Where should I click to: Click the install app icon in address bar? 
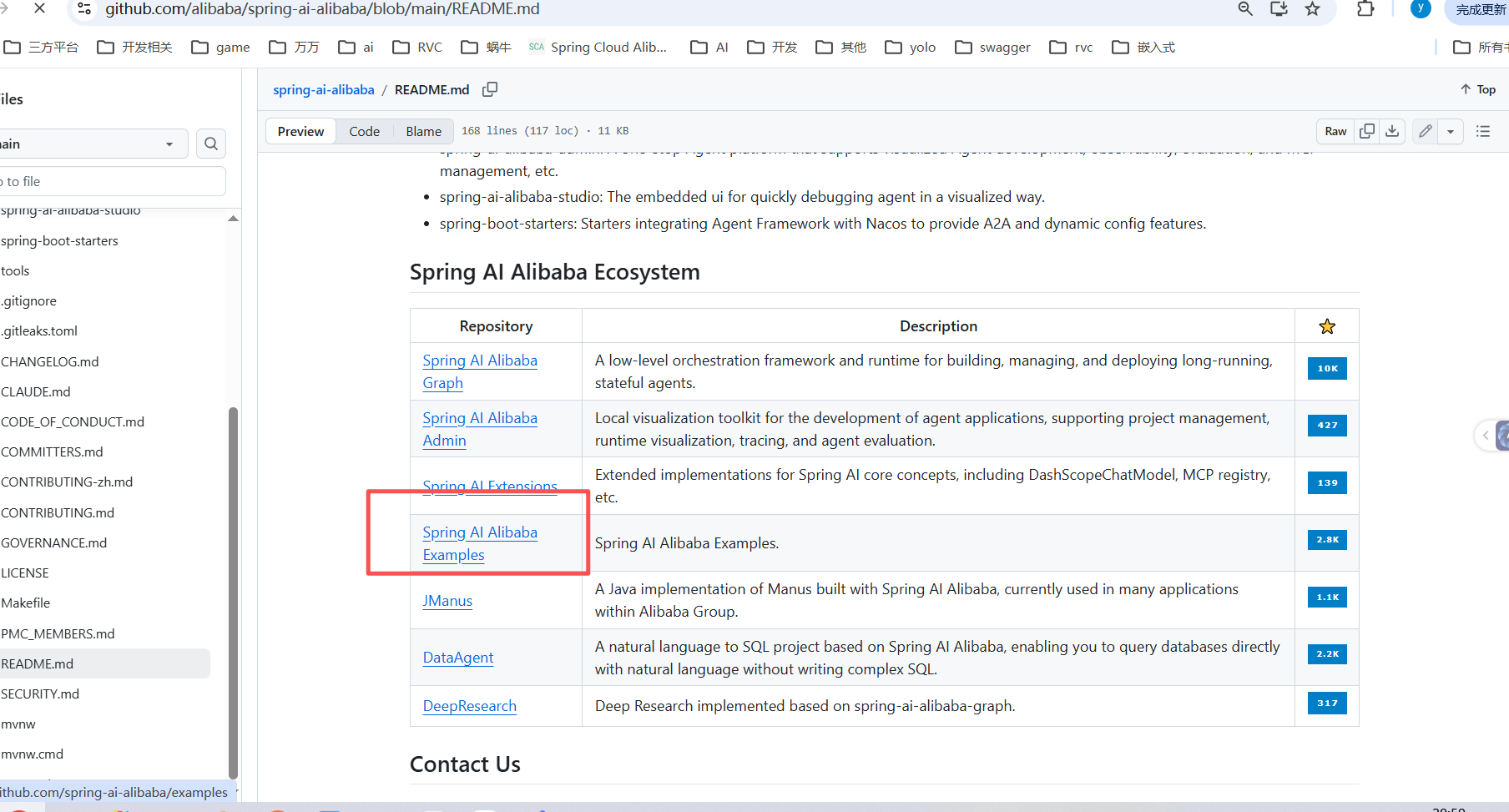[1279, 8]
